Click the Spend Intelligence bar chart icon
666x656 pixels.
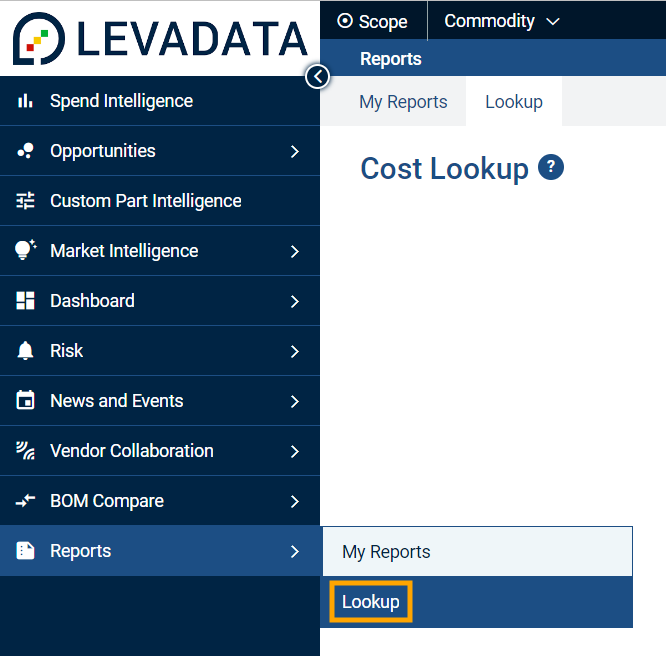[26, 101]
